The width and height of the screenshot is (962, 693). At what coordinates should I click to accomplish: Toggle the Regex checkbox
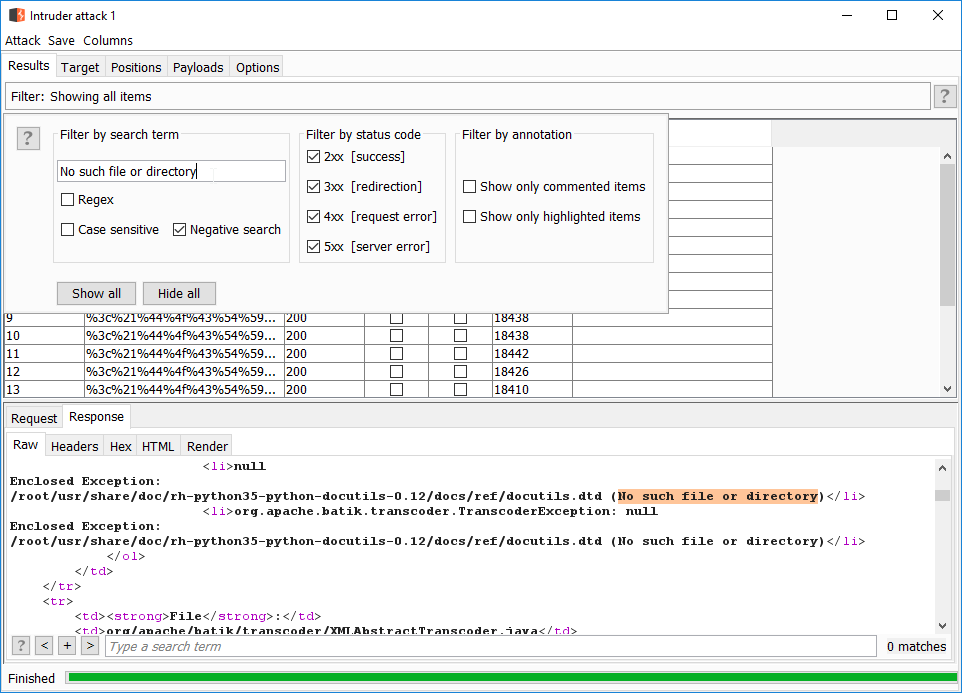[x=67, y=200]
